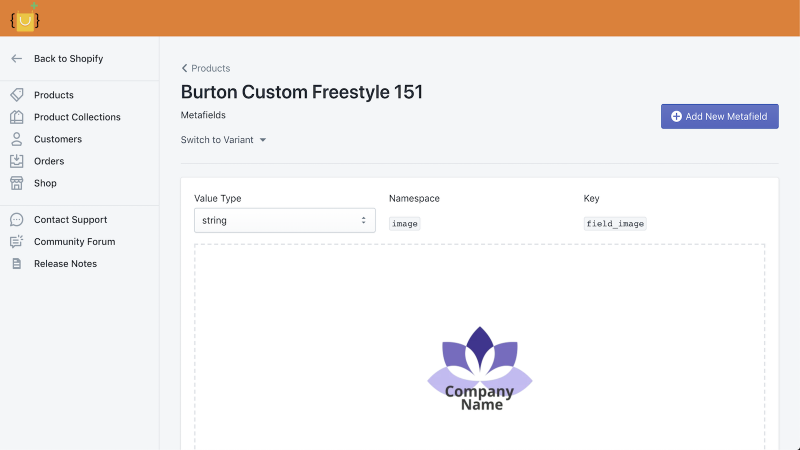Click Add New Metafield button
The width and height of the screenshot is (800, 450).
pos(719,116)
